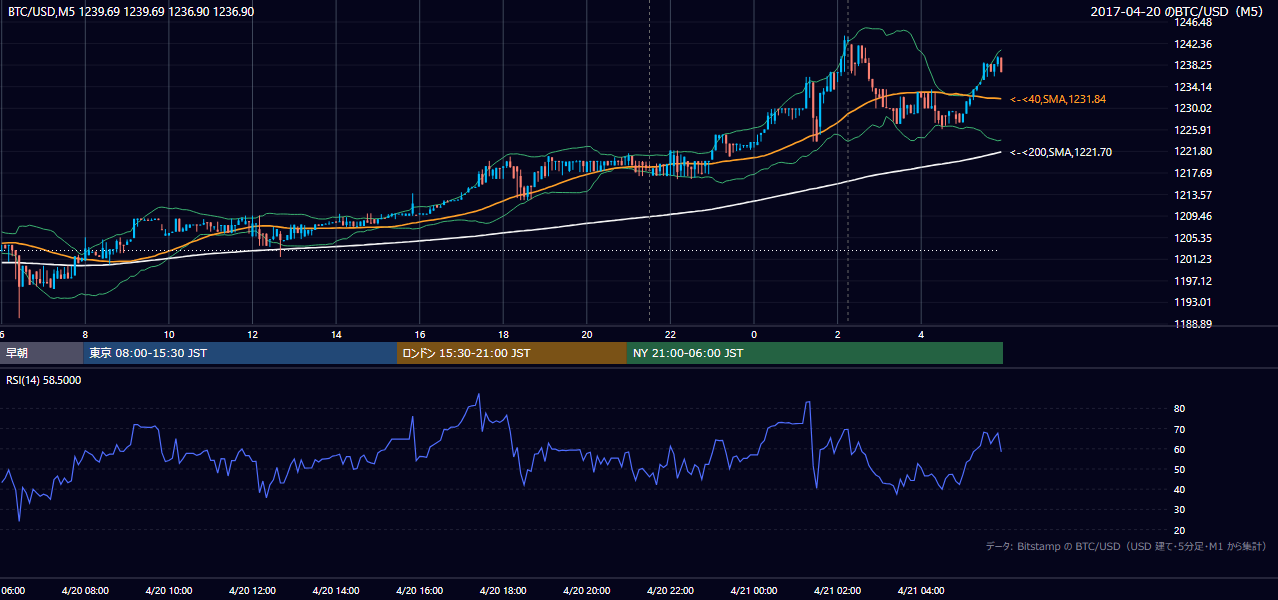Click the 4/21 04:00 date label
The width and height of the screenshot is (1278, 600).
coord(921,590)
